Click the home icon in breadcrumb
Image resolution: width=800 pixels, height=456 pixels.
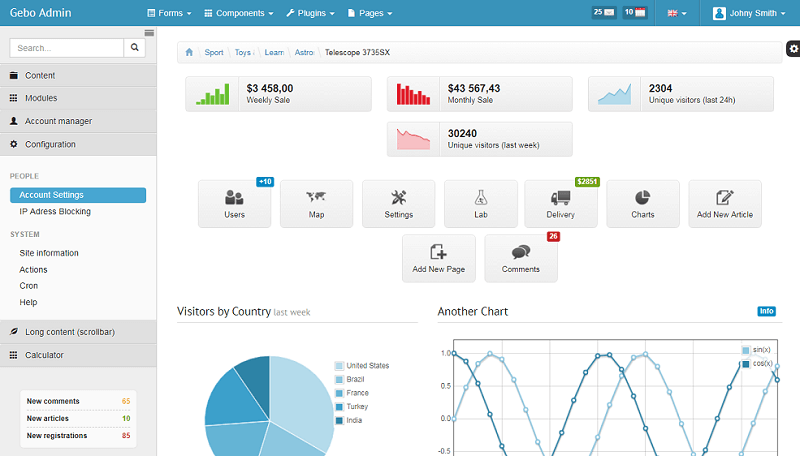click(x=189, y=52)
